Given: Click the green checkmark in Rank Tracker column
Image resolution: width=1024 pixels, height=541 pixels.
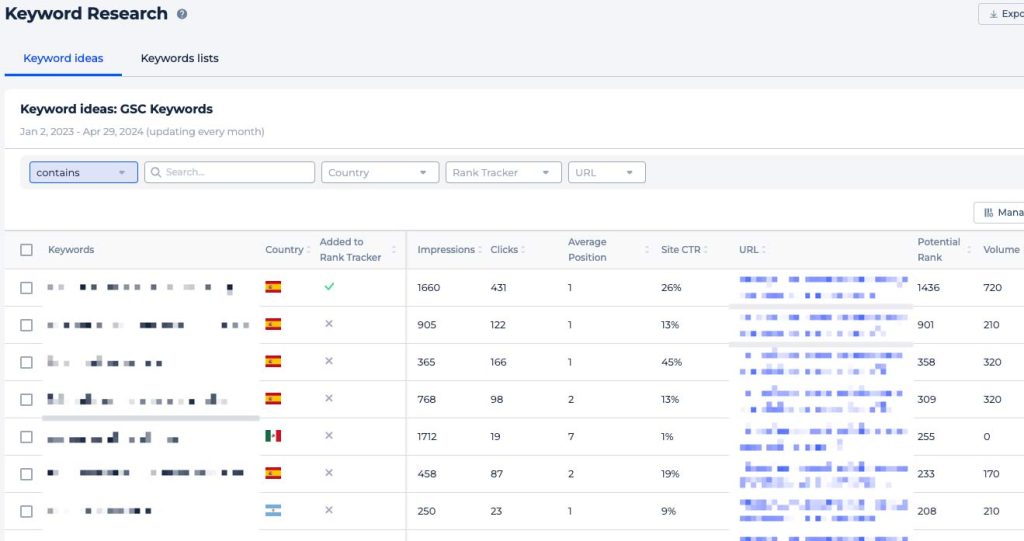Looking at the screenshot, I should [x=329, y=287].
